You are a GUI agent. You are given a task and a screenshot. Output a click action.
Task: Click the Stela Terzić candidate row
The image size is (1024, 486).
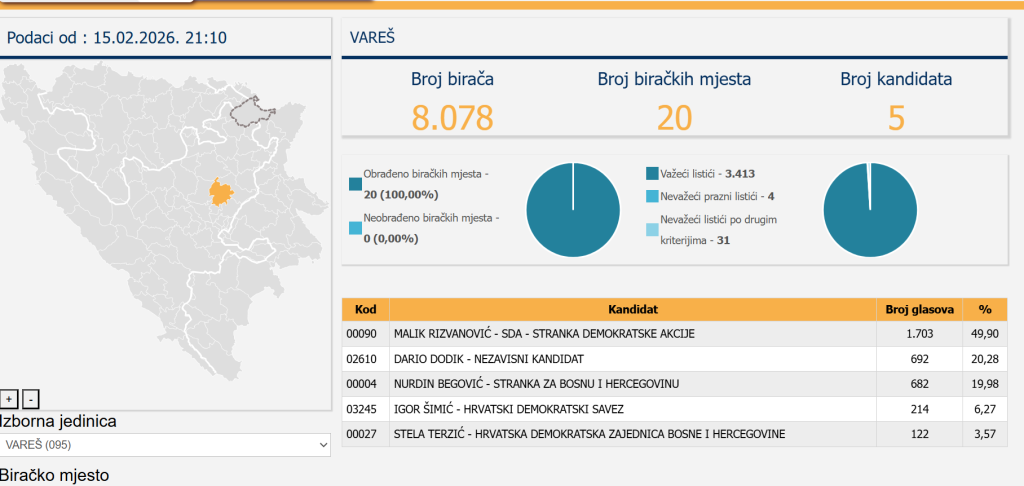point(632,434)
